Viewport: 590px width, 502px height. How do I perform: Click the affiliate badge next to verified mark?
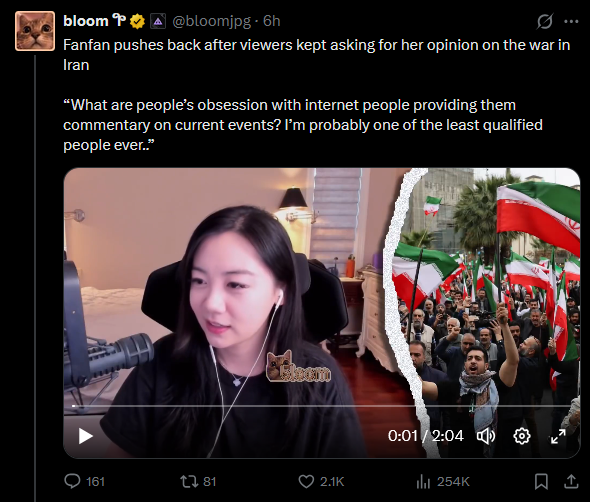click(x=158, y=21)
